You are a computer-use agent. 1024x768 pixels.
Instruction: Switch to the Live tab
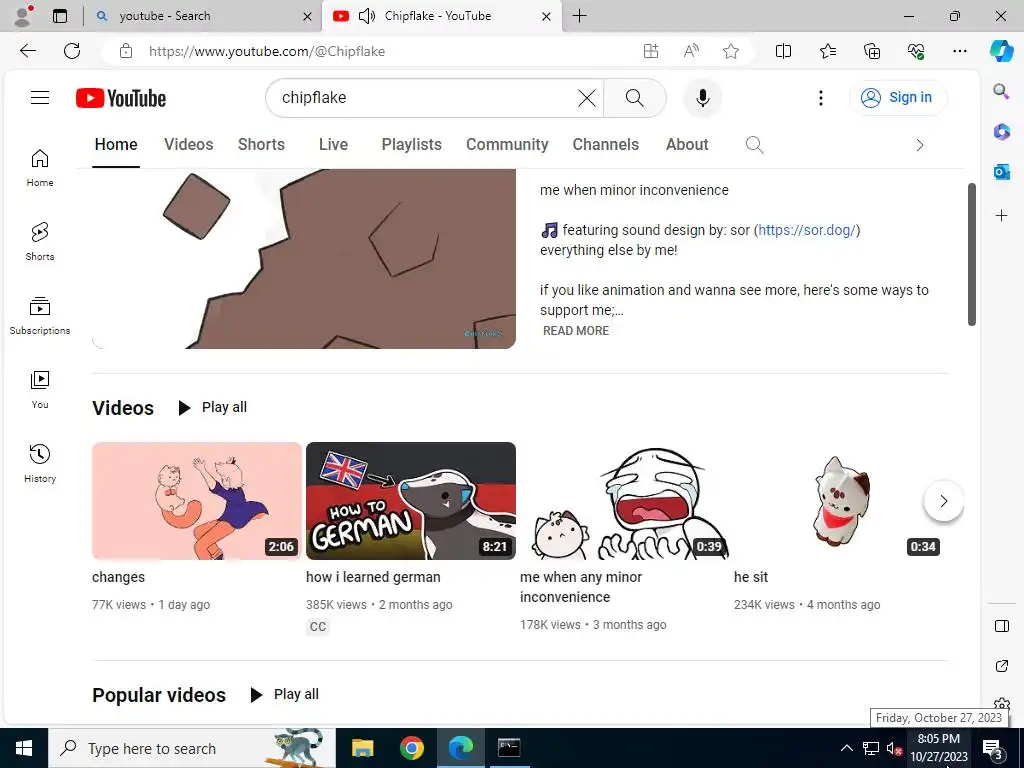(333, 144)
